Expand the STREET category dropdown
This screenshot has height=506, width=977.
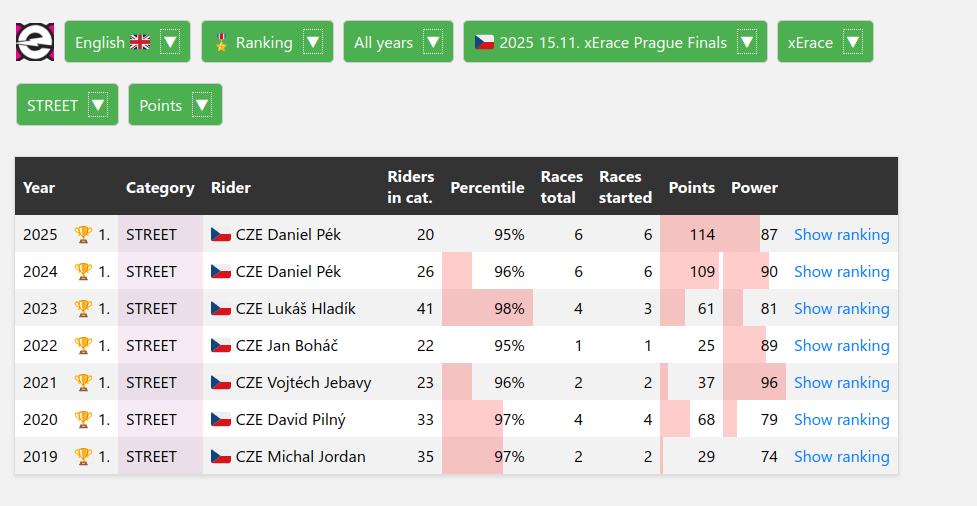point(67,105)
